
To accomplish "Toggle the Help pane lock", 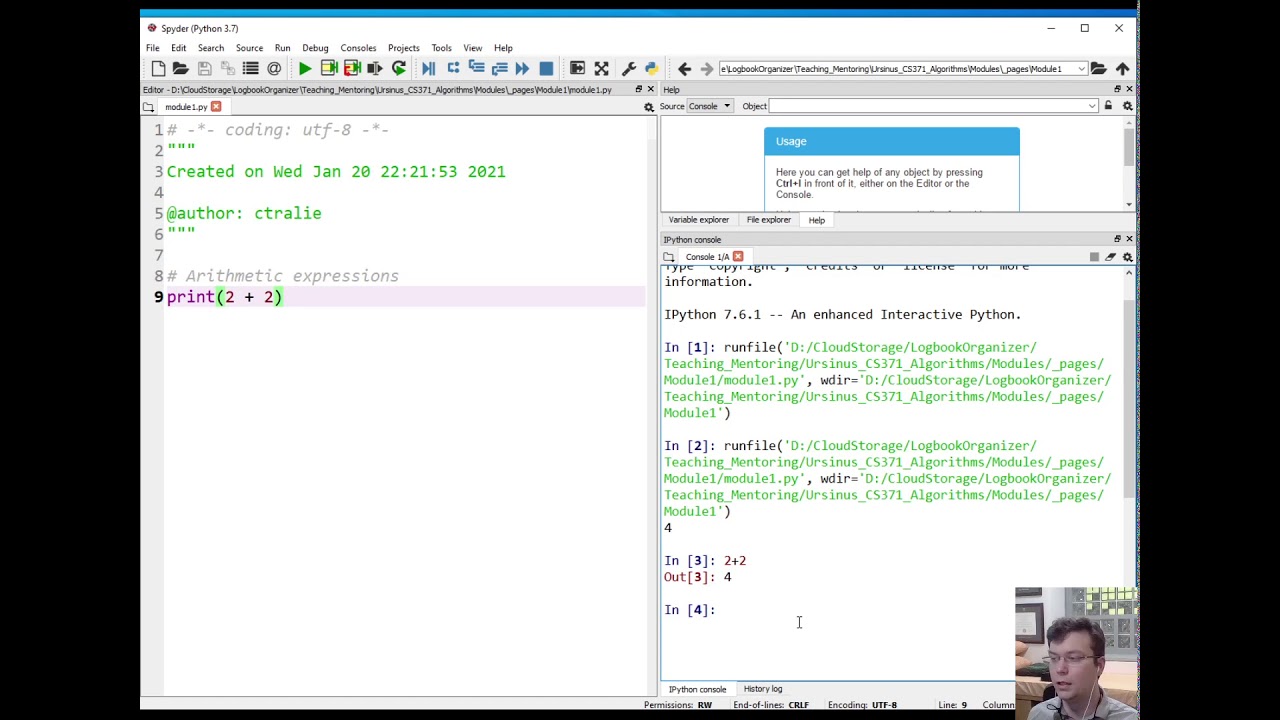I will click(1108, 106).
